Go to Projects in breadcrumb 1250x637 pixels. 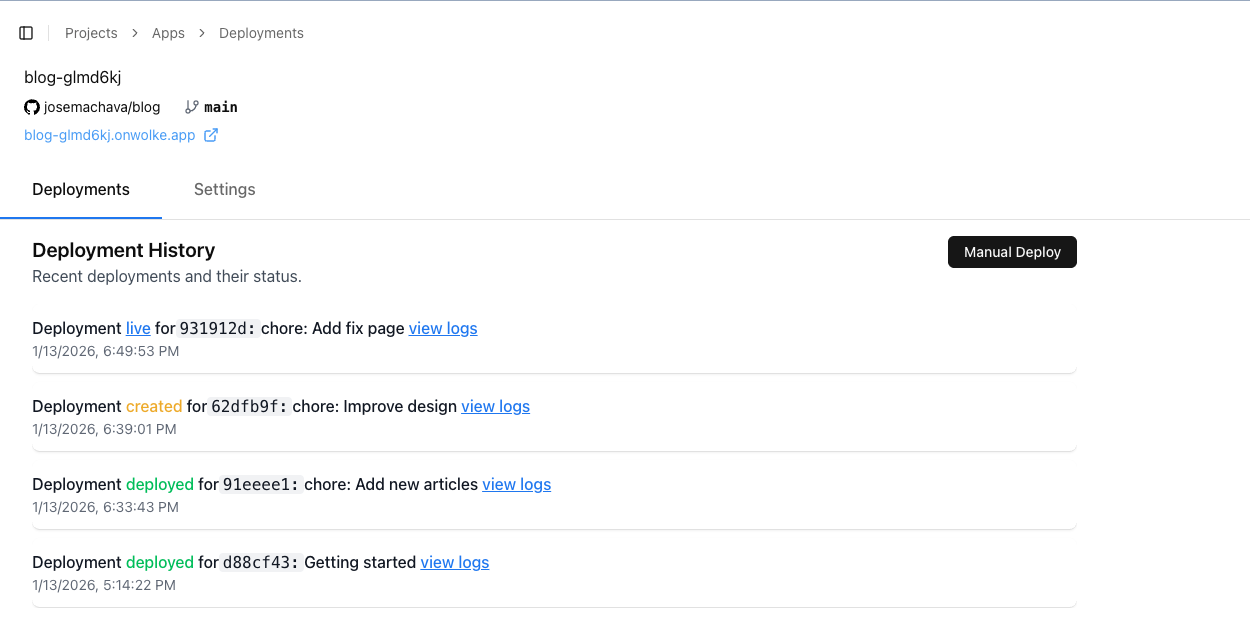91,33
